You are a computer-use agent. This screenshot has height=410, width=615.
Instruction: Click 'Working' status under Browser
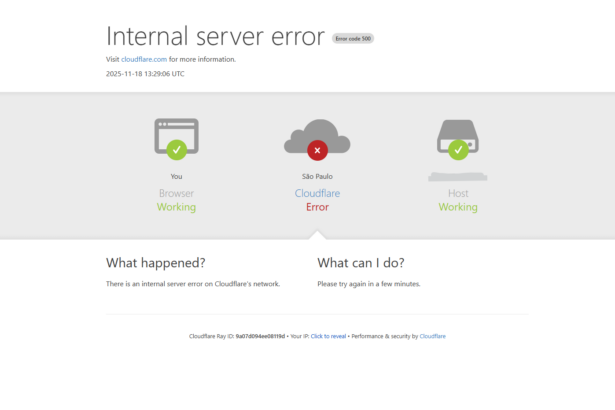click(176, 207)
